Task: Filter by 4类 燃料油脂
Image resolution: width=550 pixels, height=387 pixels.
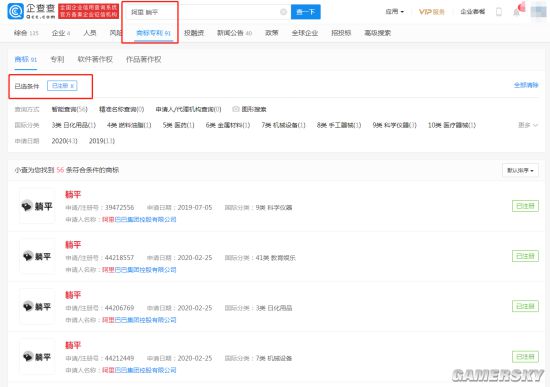Action: 129,125
